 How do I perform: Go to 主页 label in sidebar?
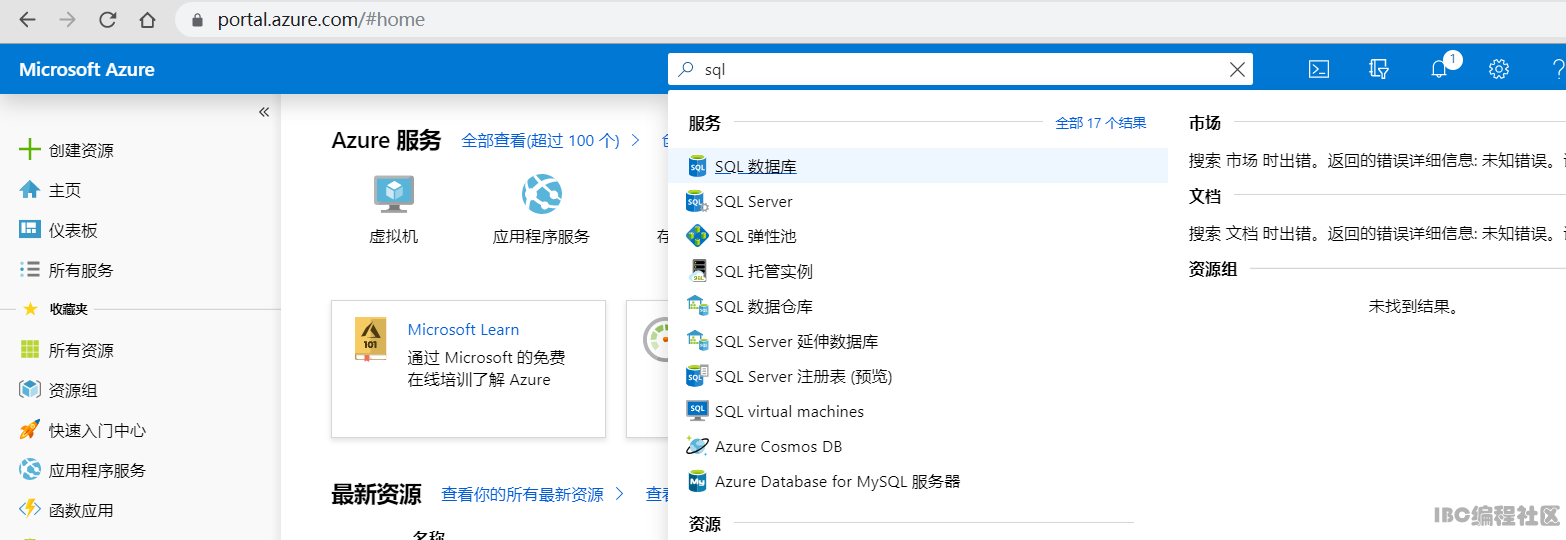pyautogui.click(x=65, y=190)
